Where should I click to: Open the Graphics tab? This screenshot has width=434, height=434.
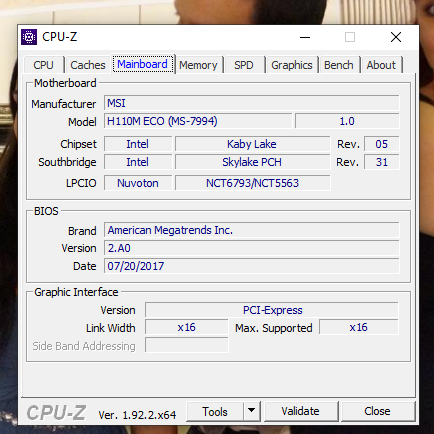pyautogui.click(x=292, y=65)
